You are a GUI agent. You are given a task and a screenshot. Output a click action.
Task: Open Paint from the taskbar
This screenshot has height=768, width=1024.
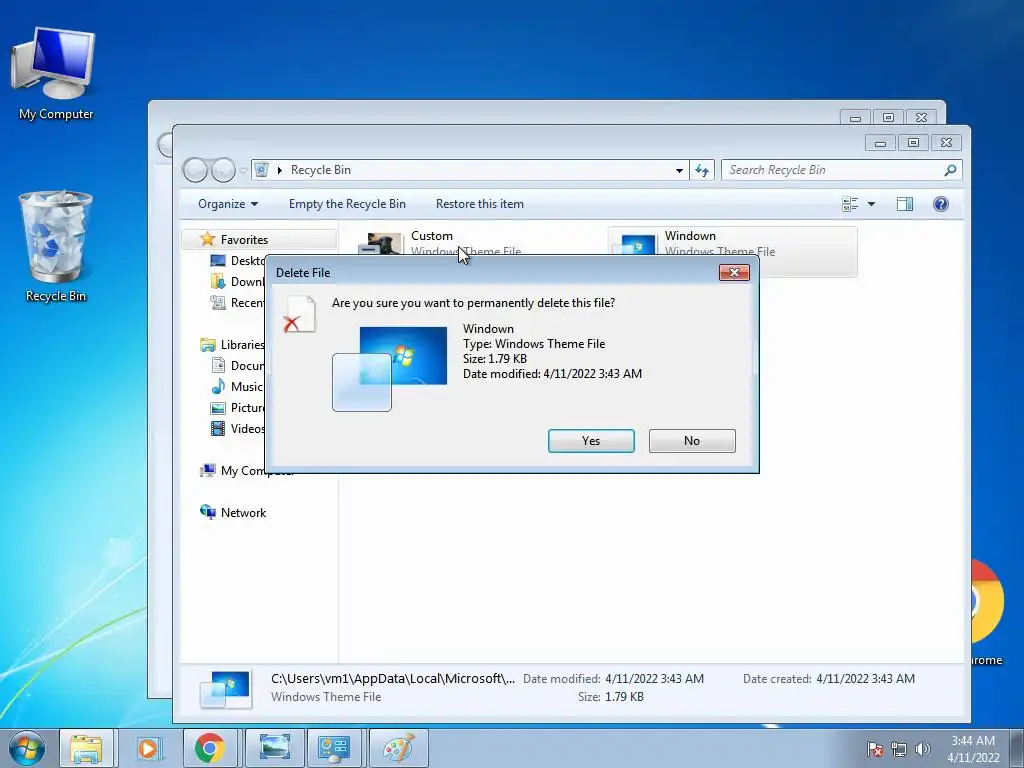(398, 748)
